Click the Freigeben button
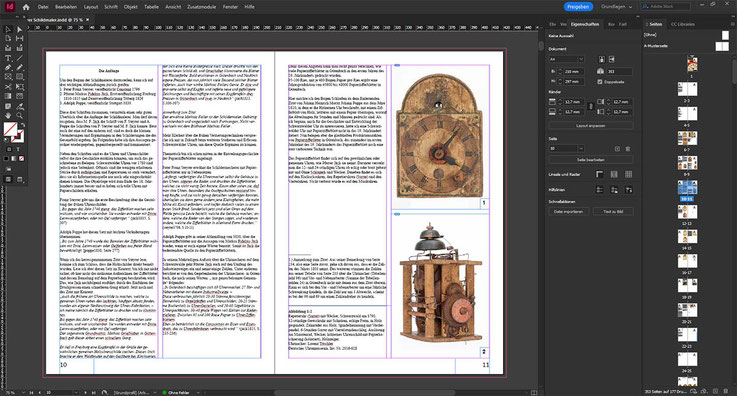Image resolution: width=737 pixels, height=396 pixels. point(578,7)
